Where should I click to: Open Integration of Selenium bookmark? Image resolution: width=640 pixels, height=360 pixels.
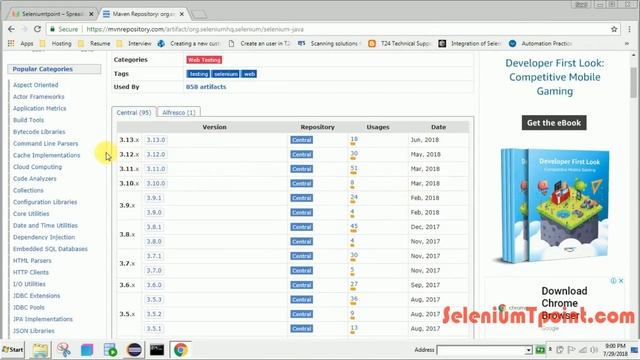click(x=470, y=43)
